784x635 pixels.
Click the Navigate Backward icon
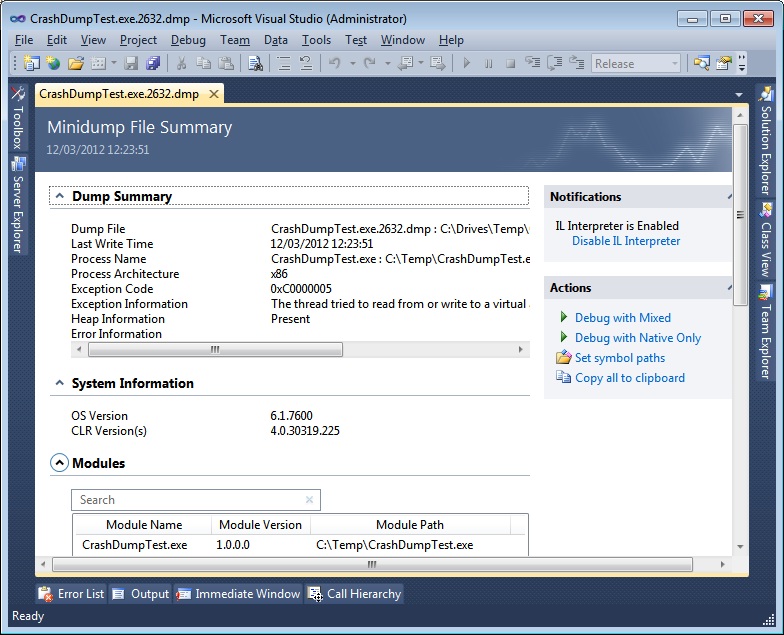(405, 64)
